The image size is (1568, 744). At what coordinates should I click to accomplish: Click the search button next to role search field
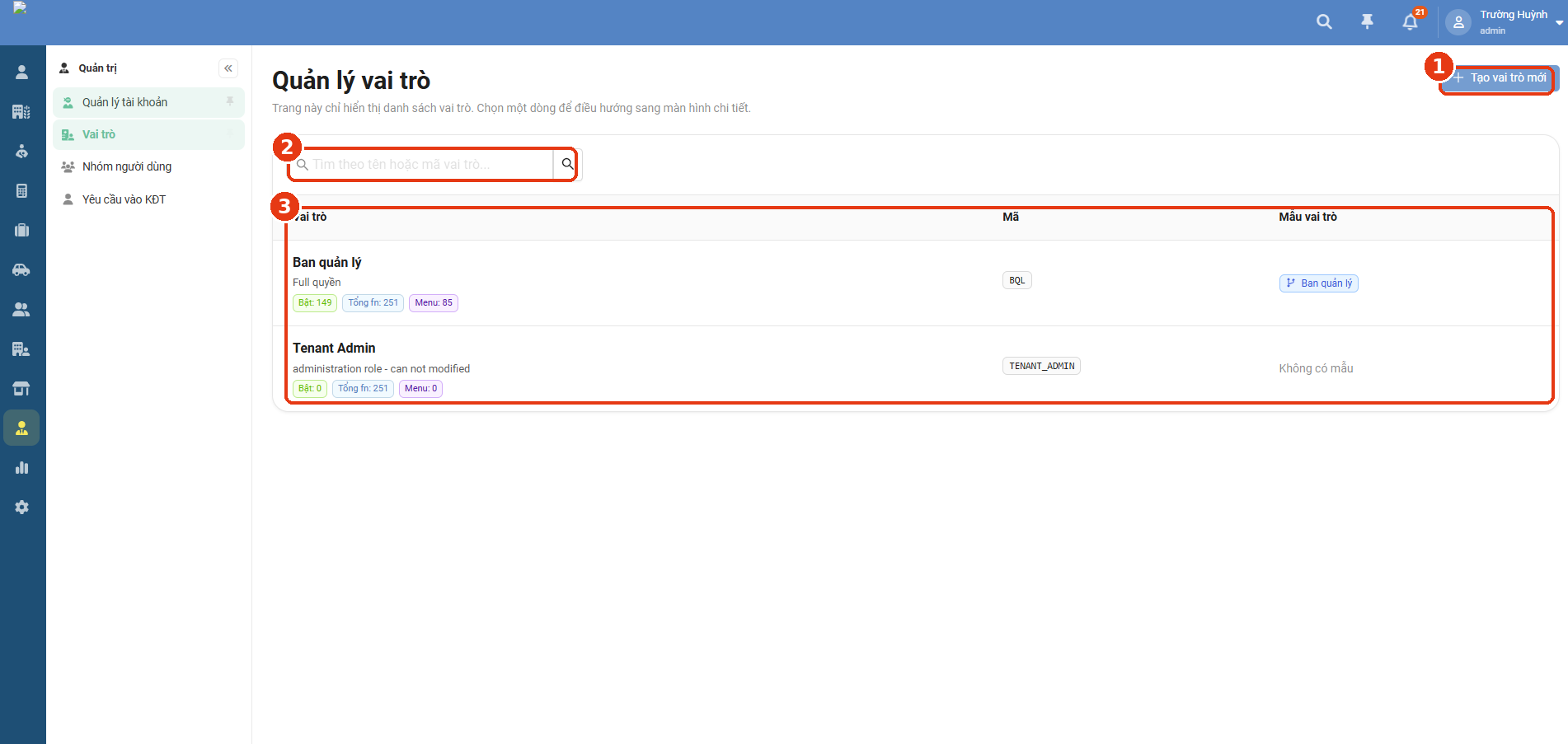pyautogui.click(x=567, y=164)
